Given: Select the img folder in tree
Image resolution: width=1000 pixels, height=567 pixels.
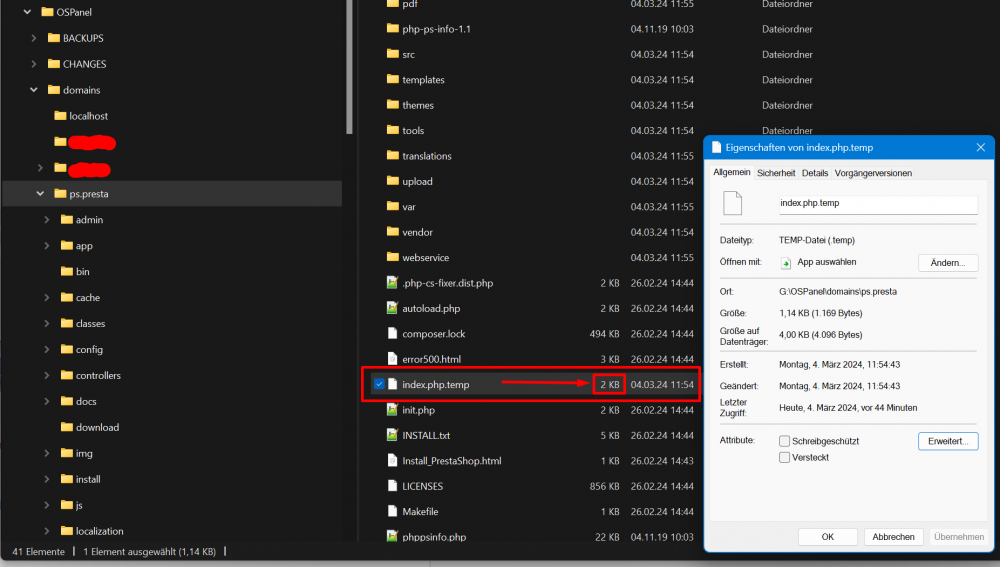Looking at the screenshot, I should tap(77, 453).
